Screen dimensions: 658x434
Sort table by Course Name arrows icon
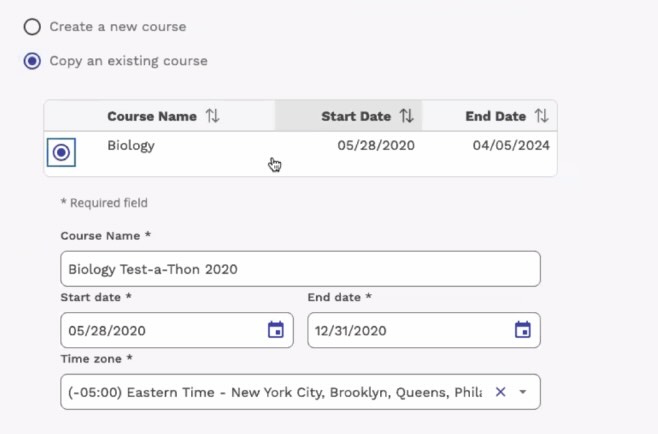point(212,116)
